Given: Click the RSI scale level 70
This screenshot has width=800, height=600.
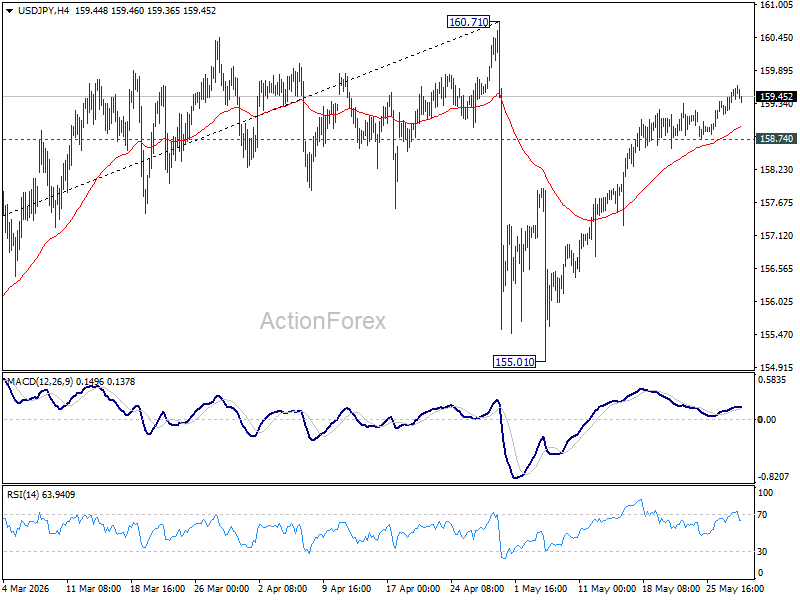Looking at the screenshot, I should pyautogui.click(x=763, y=515).
